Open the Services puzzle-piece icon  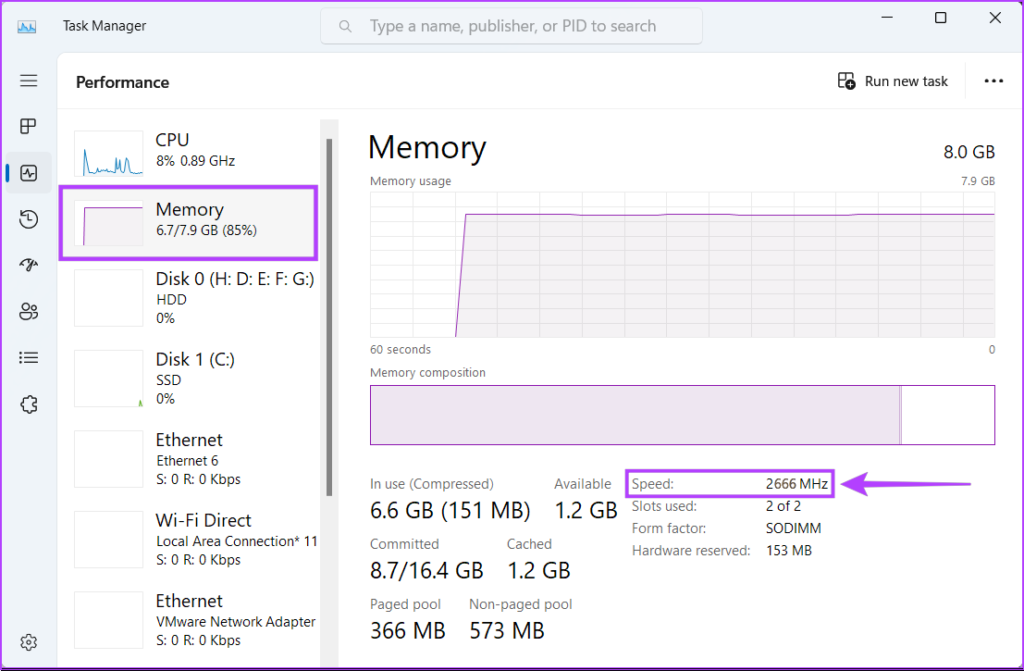point(28,404)
